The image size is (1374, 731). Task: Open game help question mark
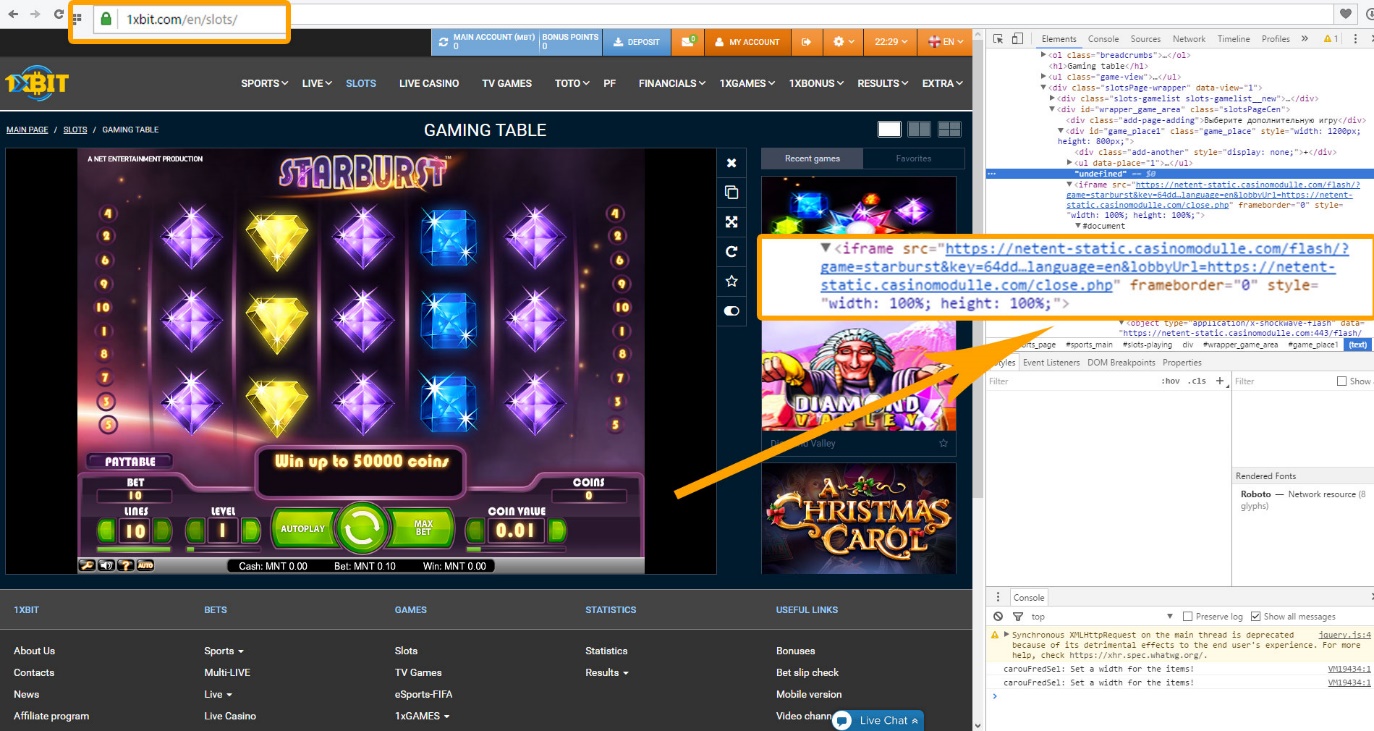(x=126, y=565)
